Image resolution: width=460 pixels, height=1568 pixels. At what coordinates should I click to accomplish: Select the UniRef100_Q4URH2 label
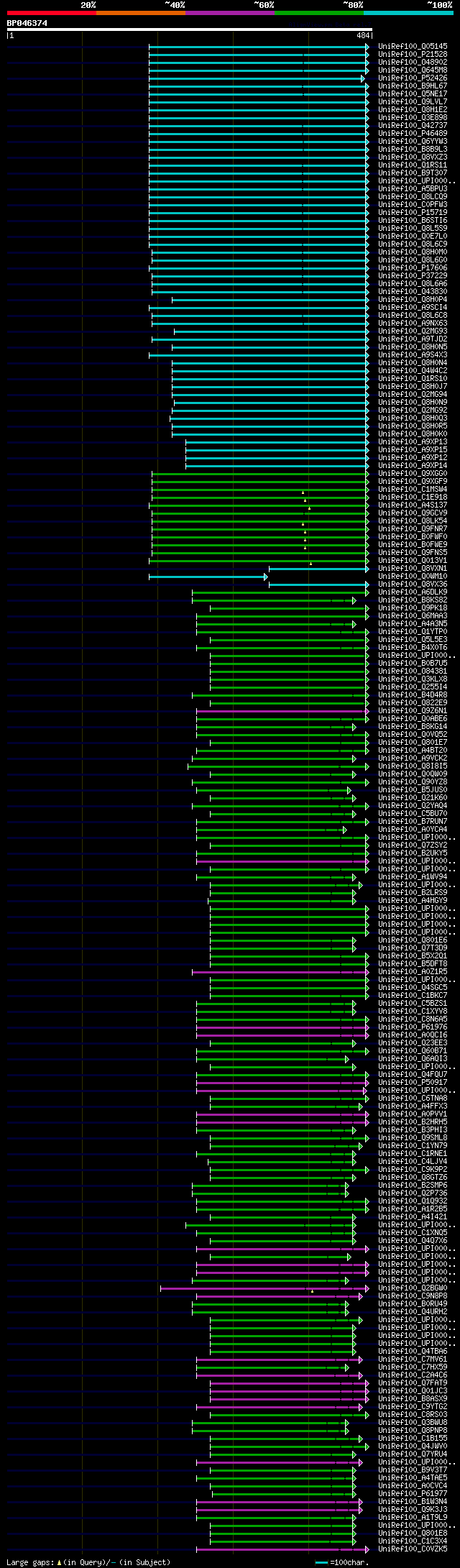click(413, 1312)
